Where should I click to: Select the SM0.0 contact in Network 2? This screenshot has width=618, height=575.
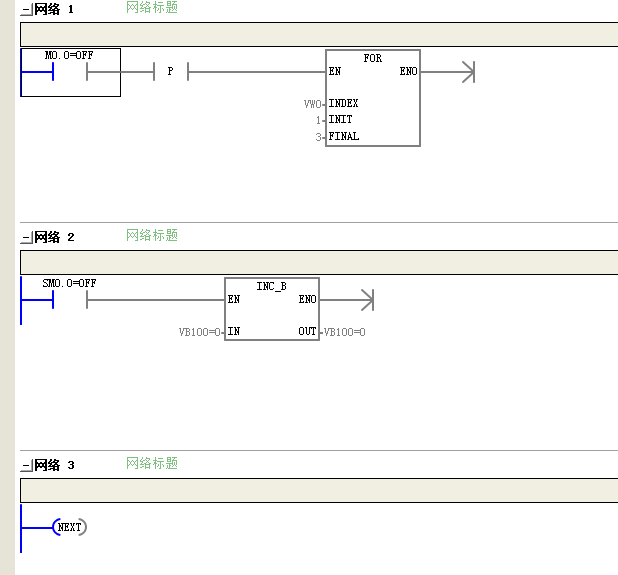70,300
